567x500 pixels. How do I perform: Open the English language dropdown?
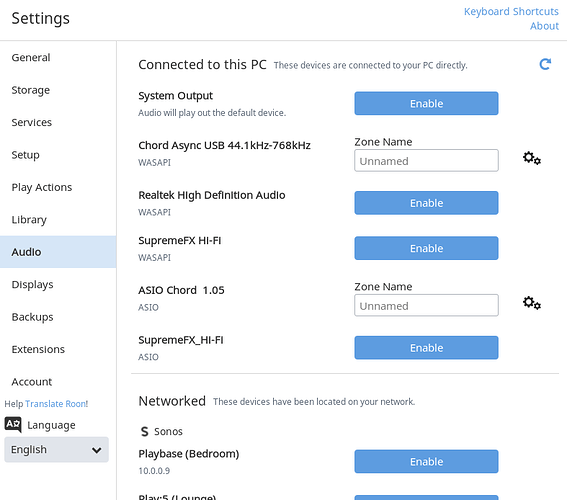pyautogui.click(x=56, y=449)
